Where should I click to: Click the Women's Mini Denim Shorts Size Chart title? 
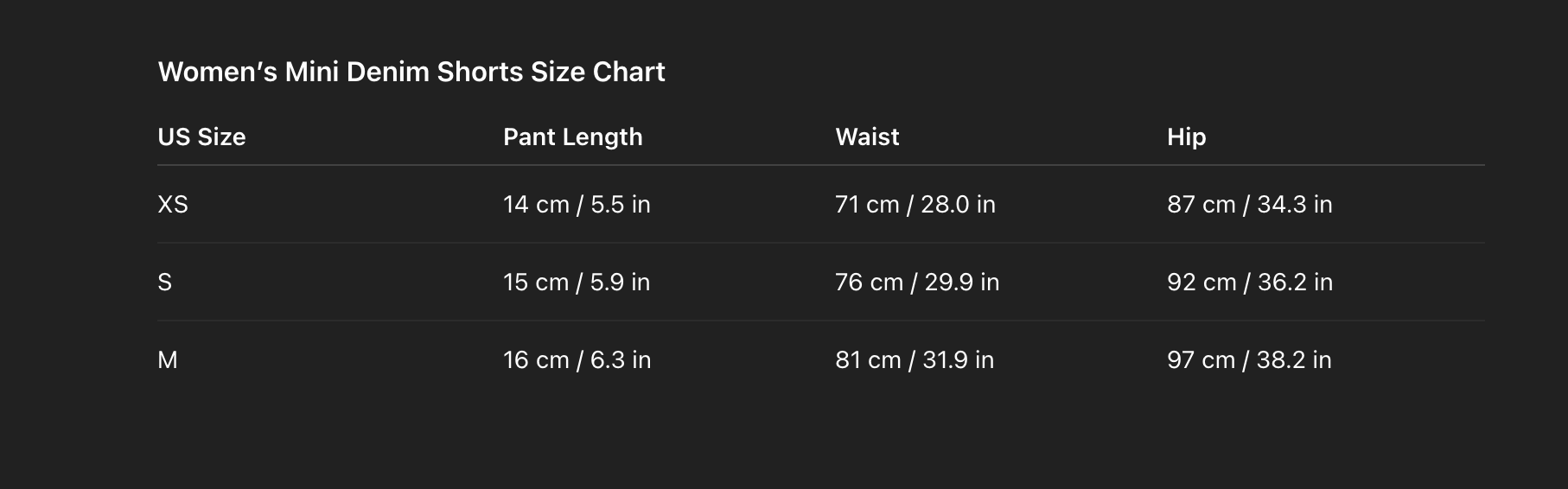[x=411, y=72]
